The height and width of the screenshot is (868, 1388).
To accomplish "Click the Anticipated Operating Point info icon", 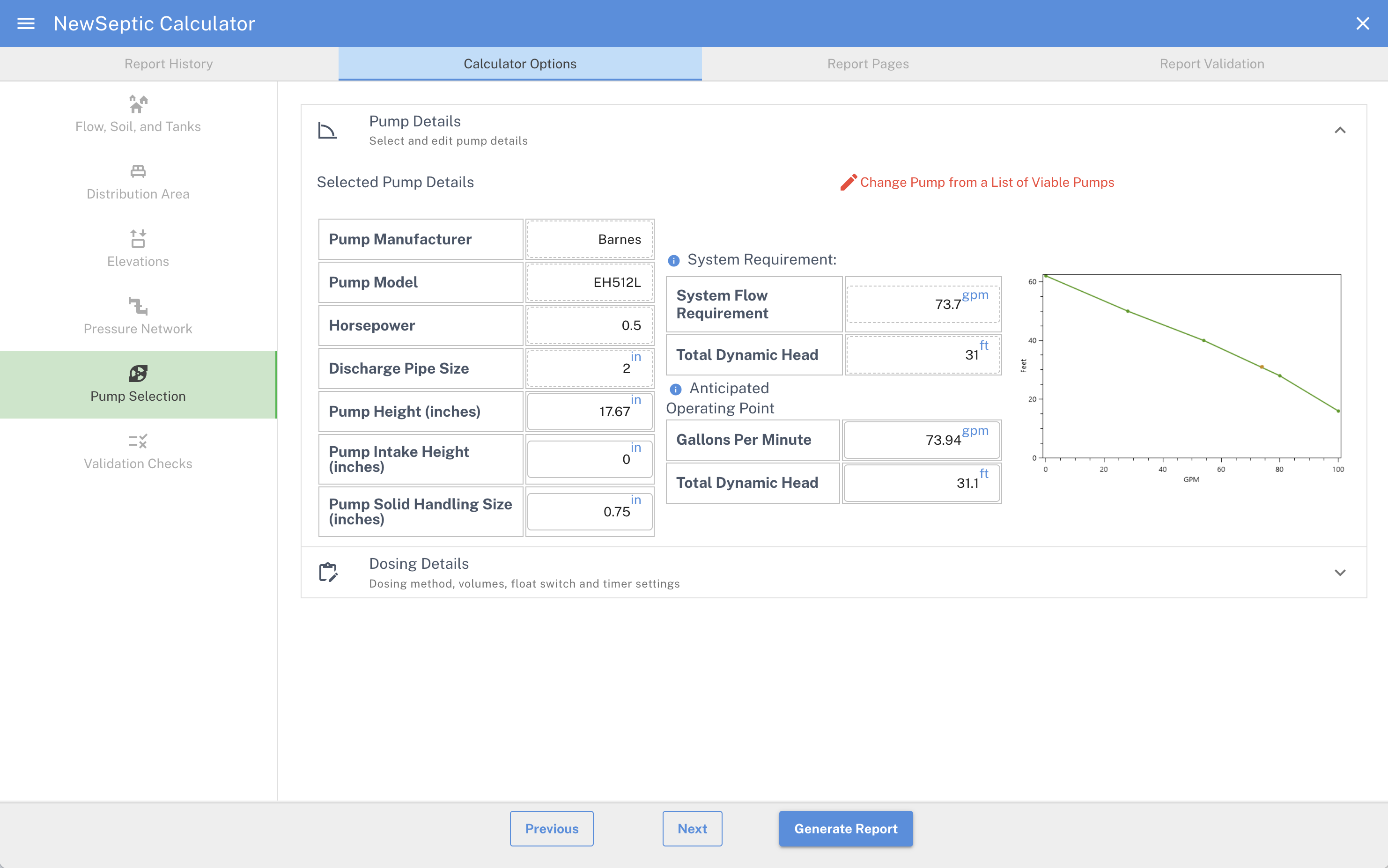I will (x=676, y=389).
